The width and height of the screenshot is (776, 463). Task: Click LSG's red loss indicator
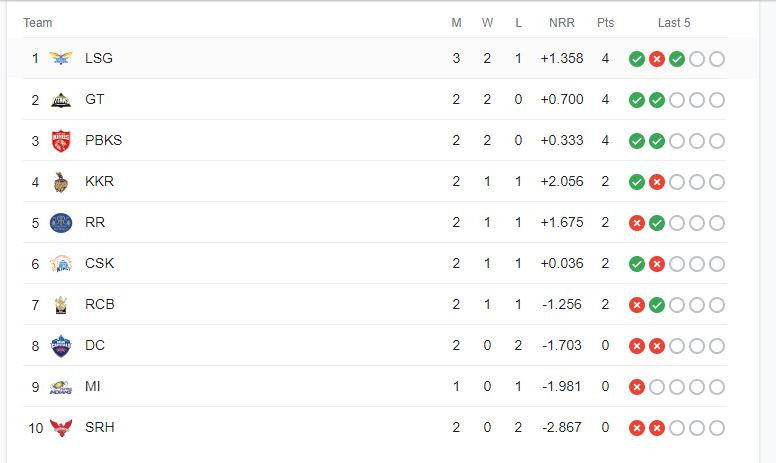[x=657, y=59]
